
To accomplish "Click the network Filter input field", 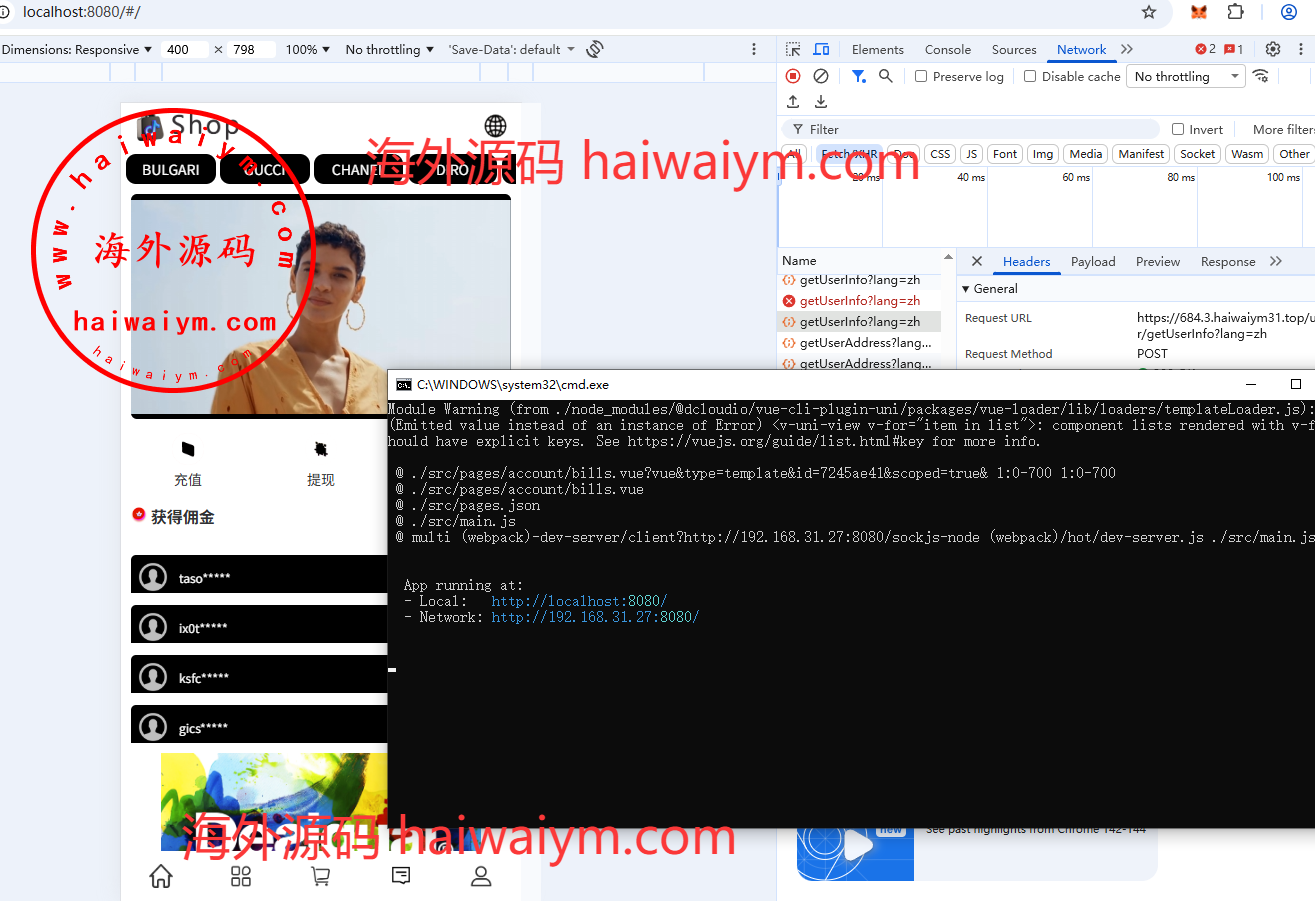I will pos(980,130).
